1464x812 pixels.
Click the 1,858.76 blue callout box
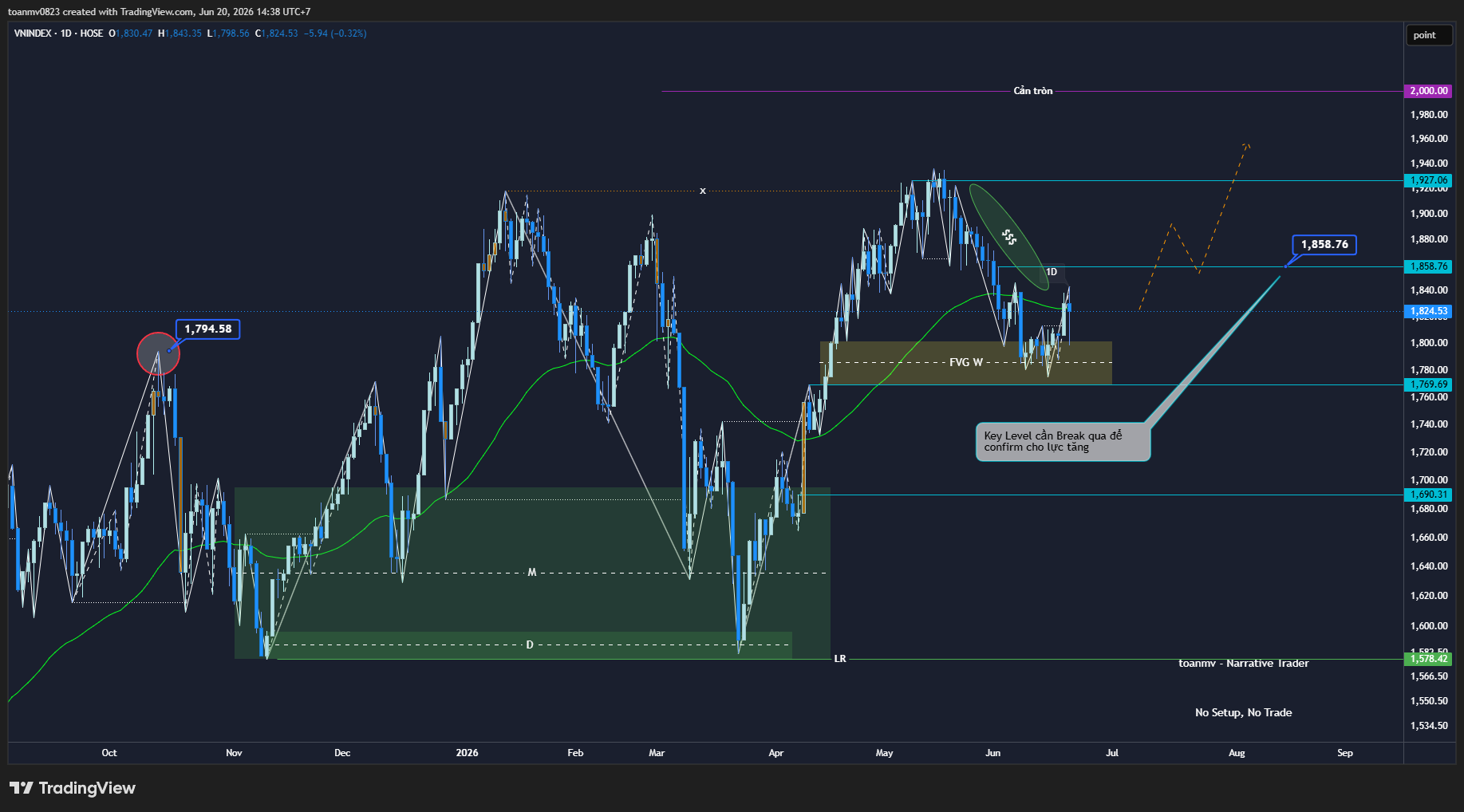1324,244
